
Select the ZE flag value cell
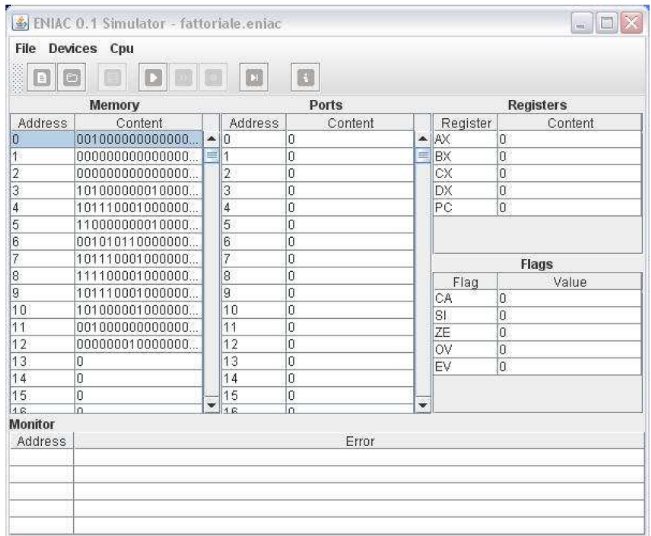(x=570, y=333)
